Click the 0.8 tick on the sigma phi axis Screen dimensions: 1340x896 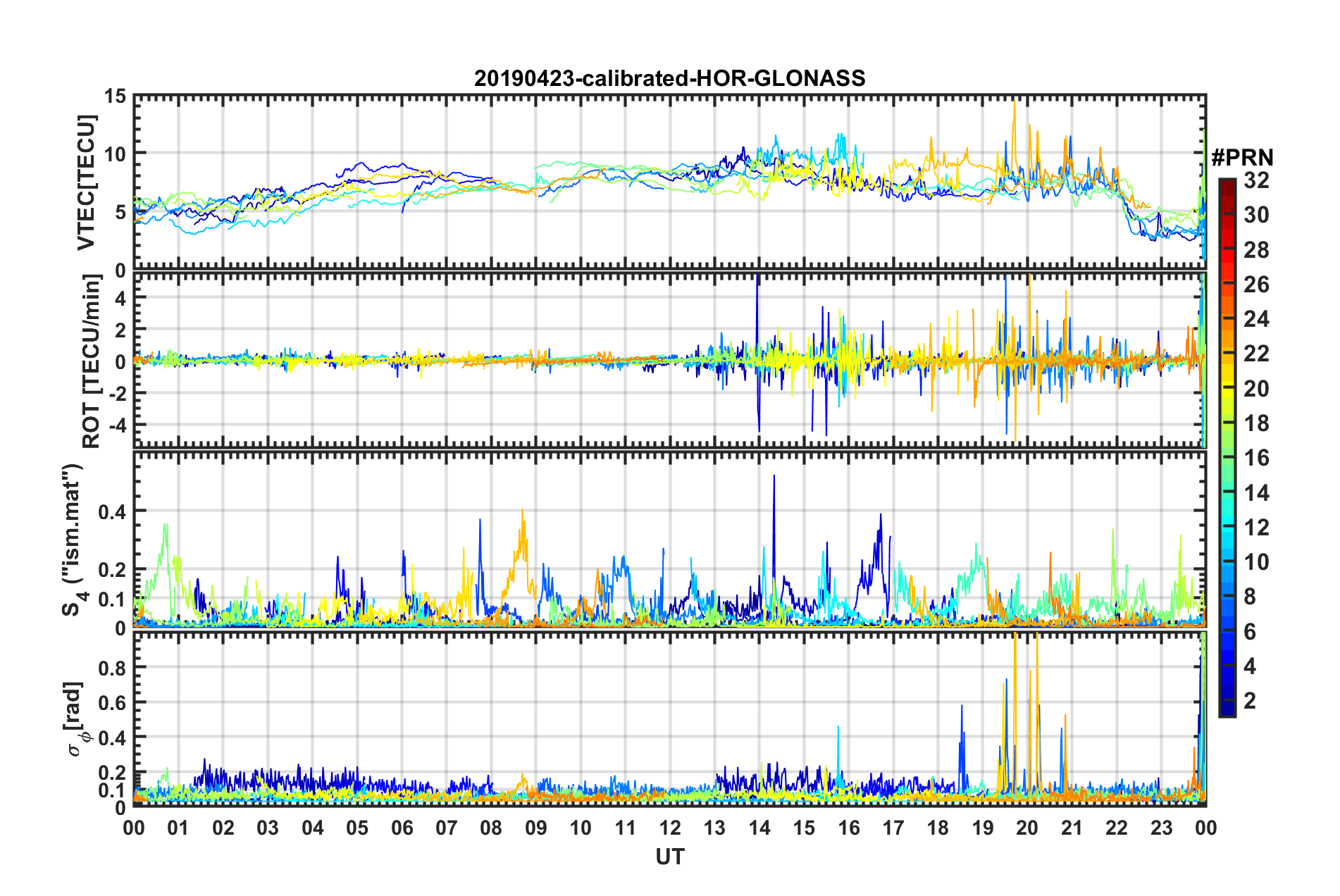tap(112, 667)
